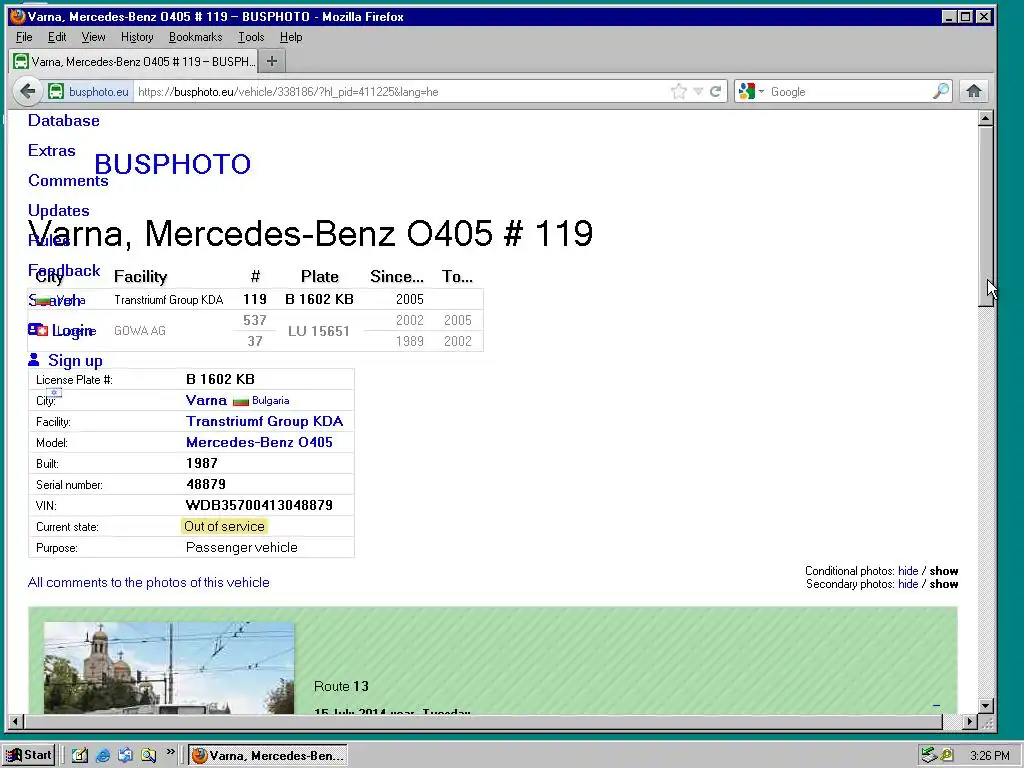Click the search quick launch icon

tap(149, 756)
